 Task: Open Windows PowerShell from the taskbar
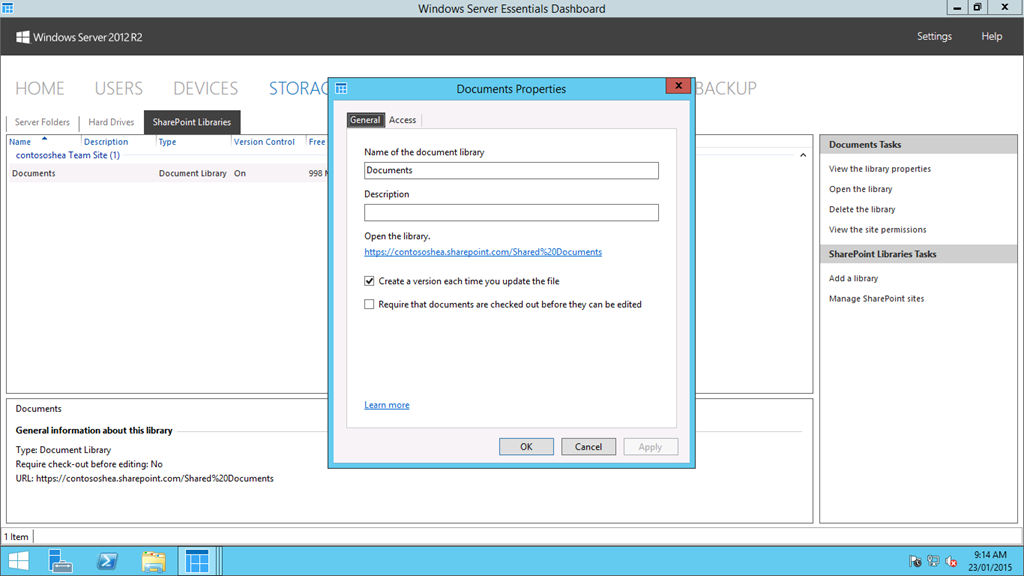click(x=107, y=561)
